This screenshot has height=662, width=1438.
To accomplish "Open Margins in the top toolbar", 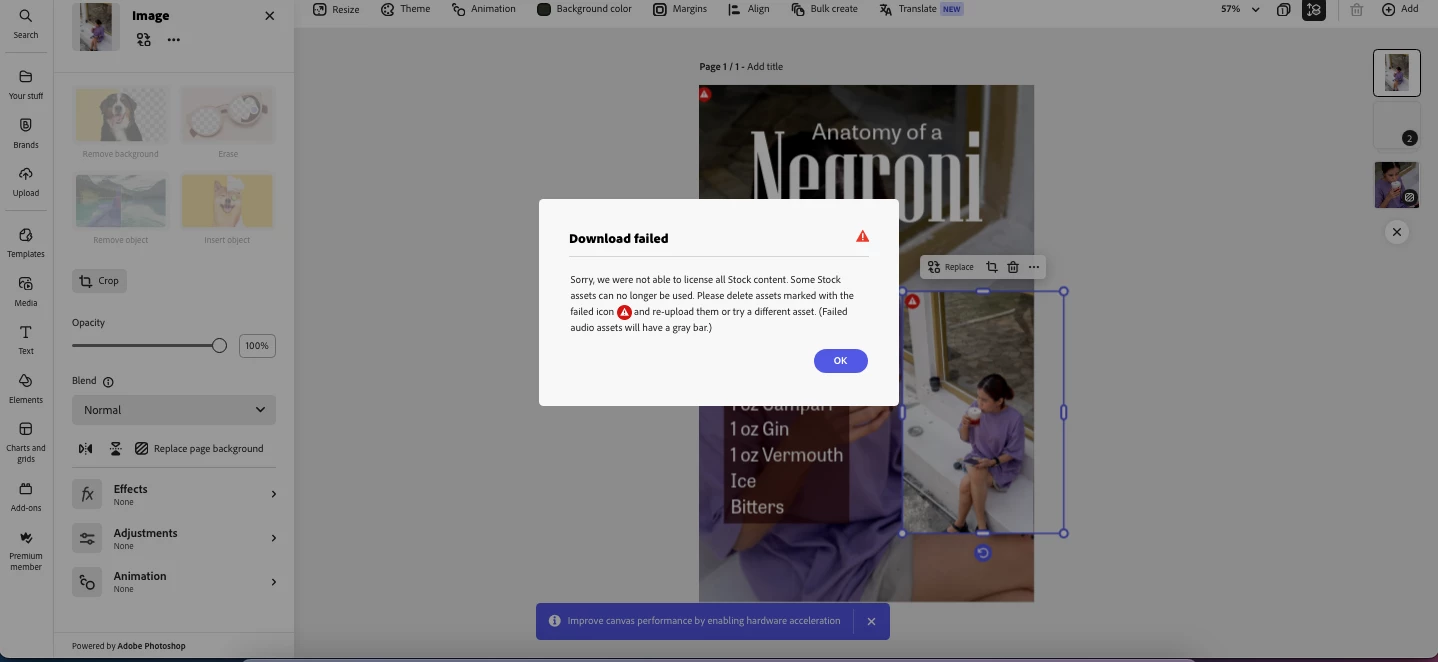I will [x=680, y=9].
